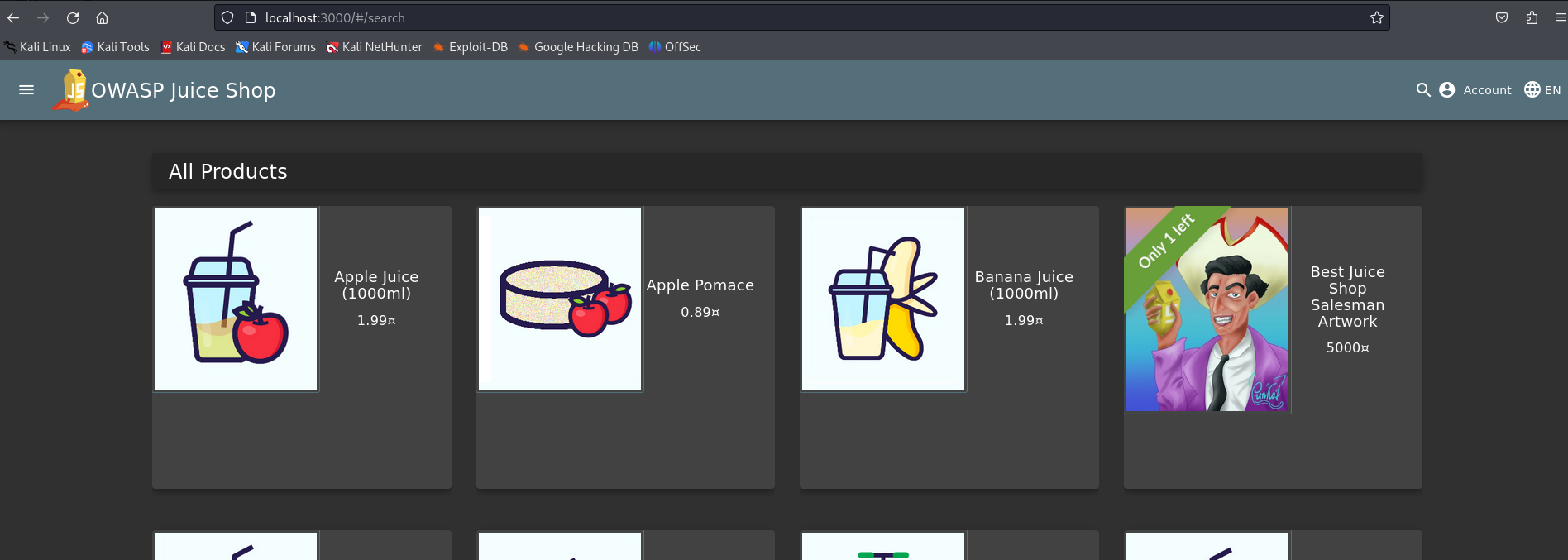
Task: Open the Google Hacking DB bookmark
Action: 578,47
